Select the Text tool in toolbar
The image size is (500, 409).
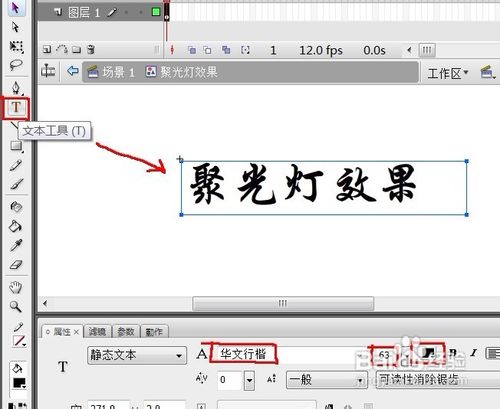click(x=16, y=108)
